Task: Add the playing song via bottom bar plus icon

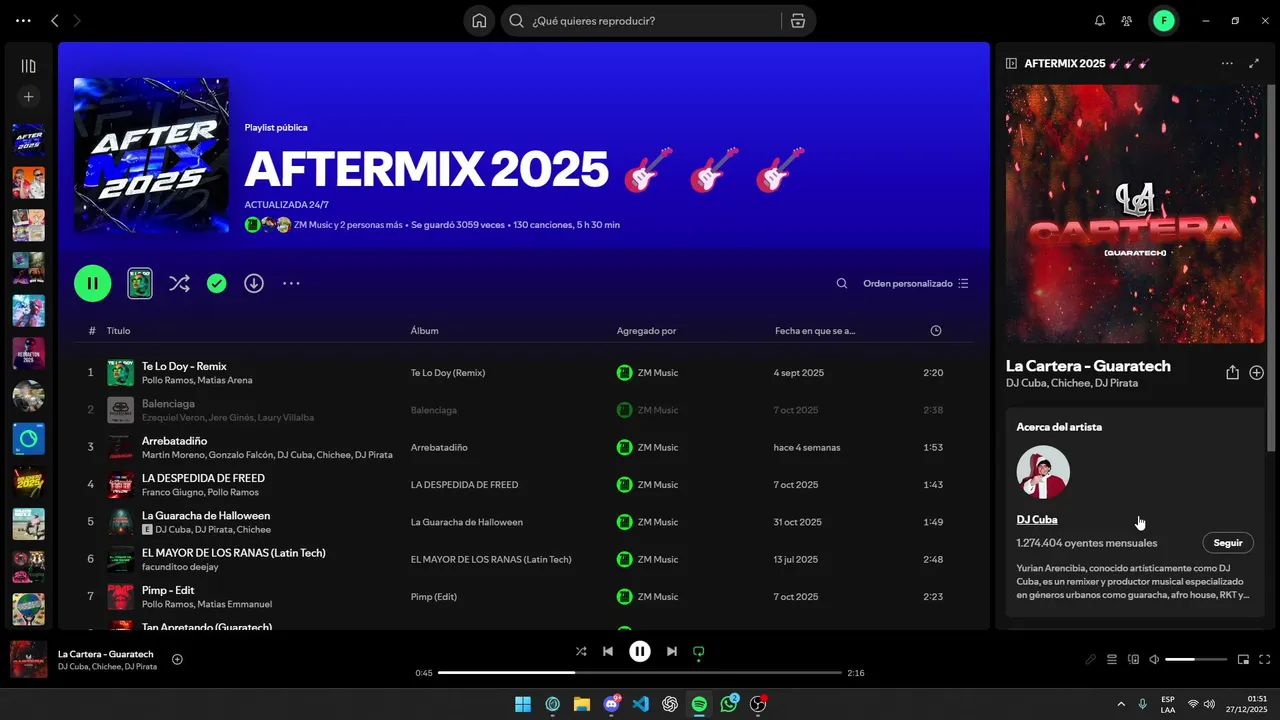Action: [x=177, y=659]
